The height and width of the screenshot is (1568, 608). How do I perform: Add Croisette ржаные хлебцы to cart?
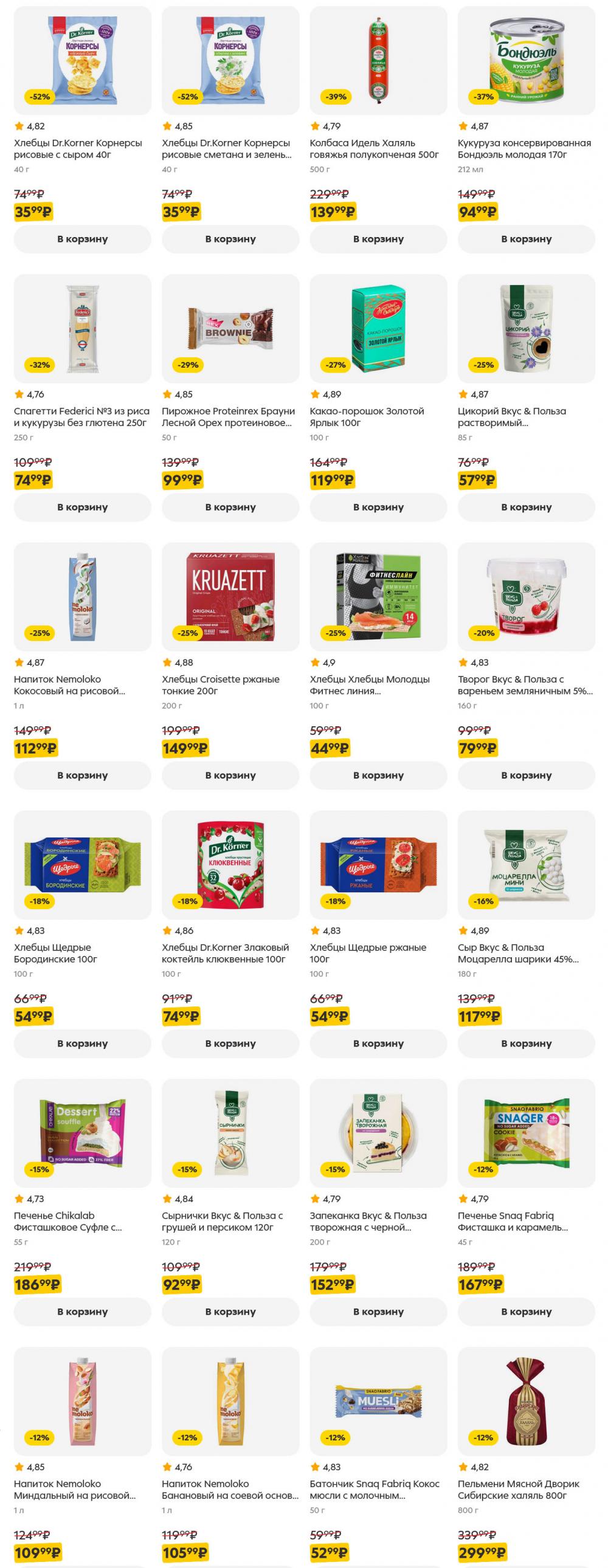pos(230,775)
